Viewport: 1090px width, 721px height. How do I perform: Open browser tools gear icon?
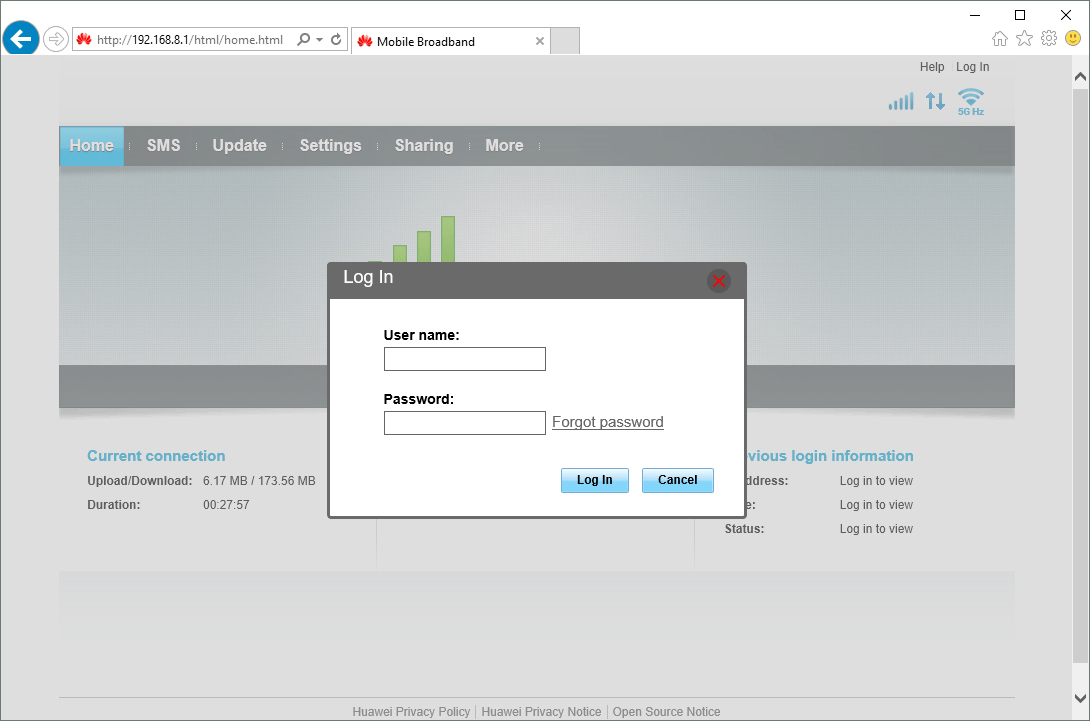point(1048,39)
